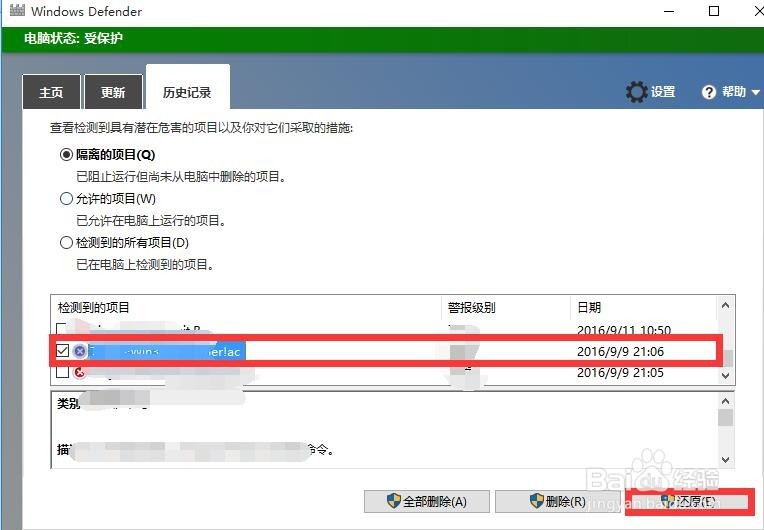Screen dimensions: 764x530
Task: Click the item list scroll down arrow
Action: [725, 375]
